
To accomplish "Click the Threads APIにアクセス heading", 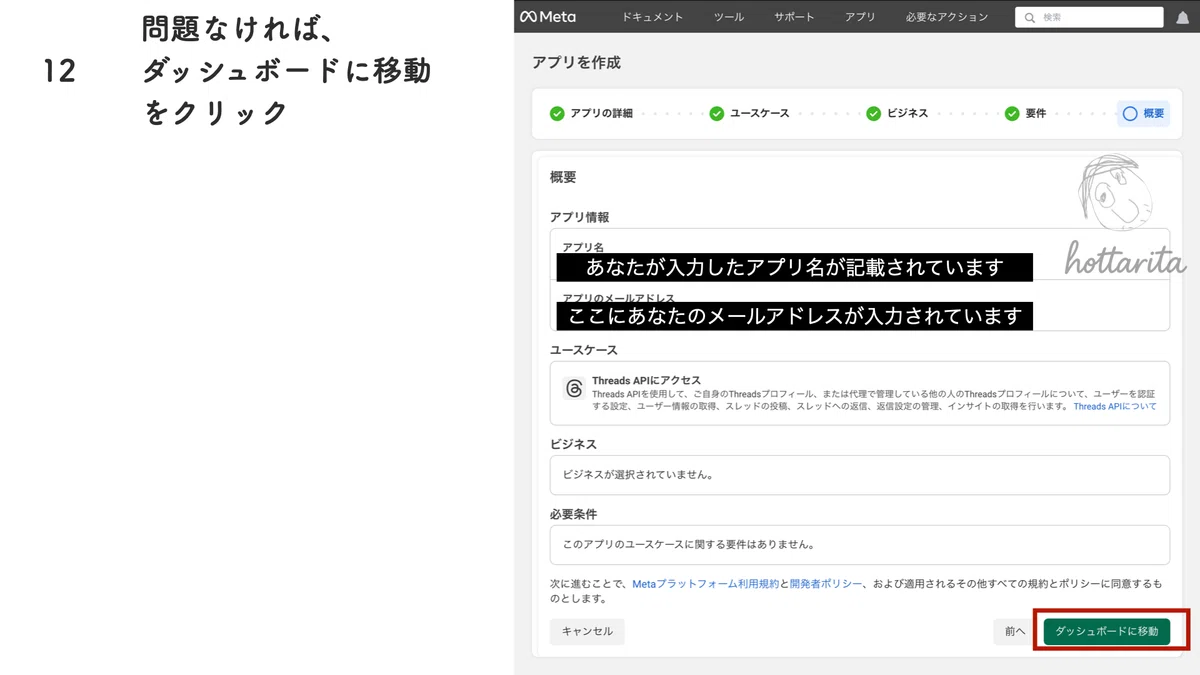I will tap(646, 380).
